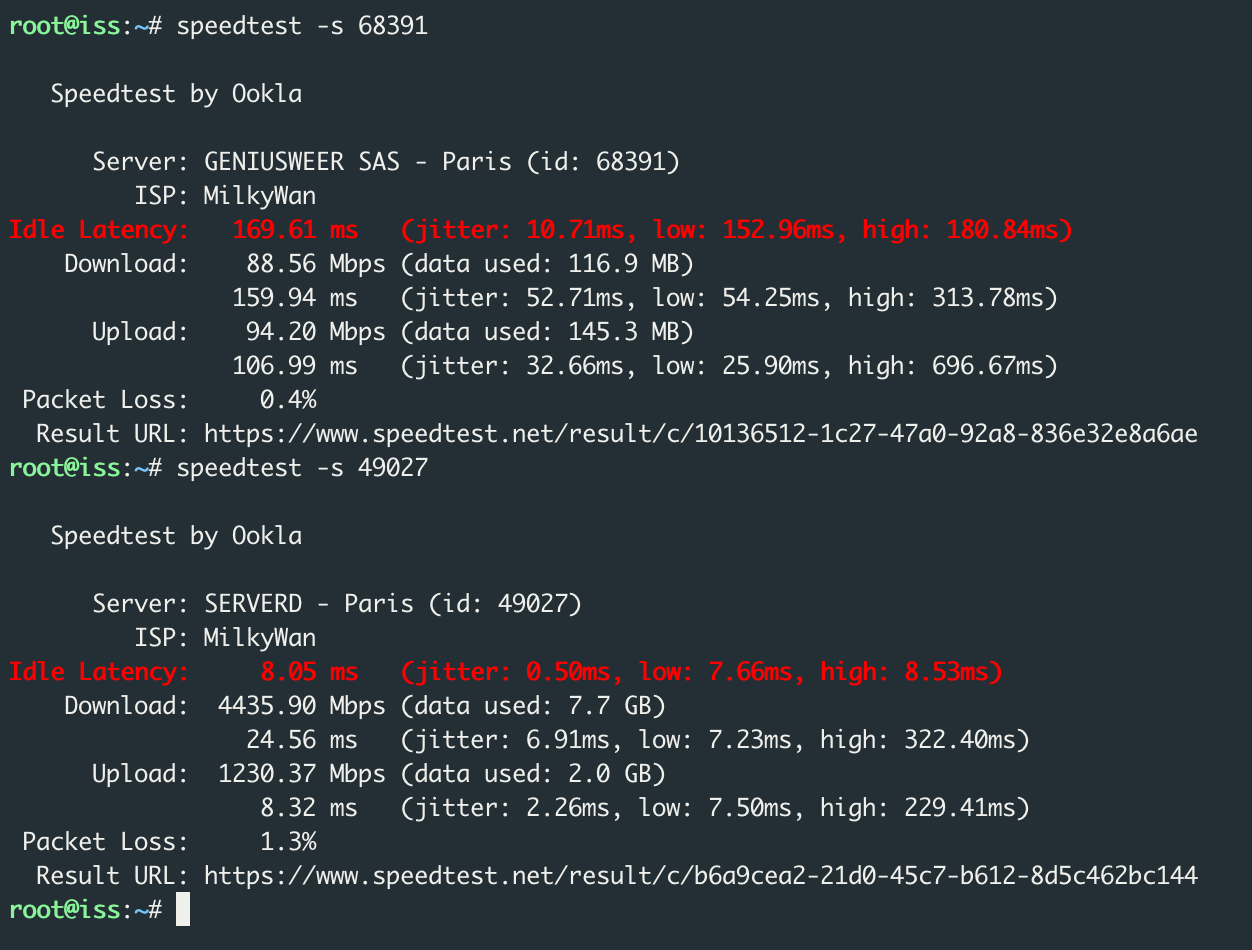Click the terminal cursor block at prompt
Image resolution: width=1252 pixels, height=950 pixels.
point(182,909)
